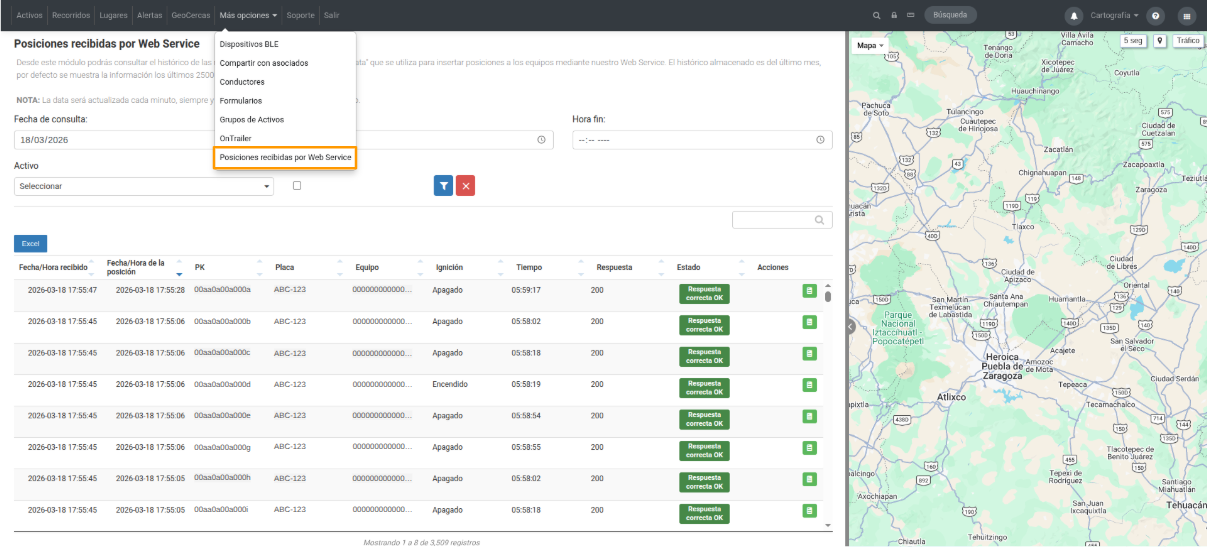Sort table by Equipo column

[x=389, y=267]
